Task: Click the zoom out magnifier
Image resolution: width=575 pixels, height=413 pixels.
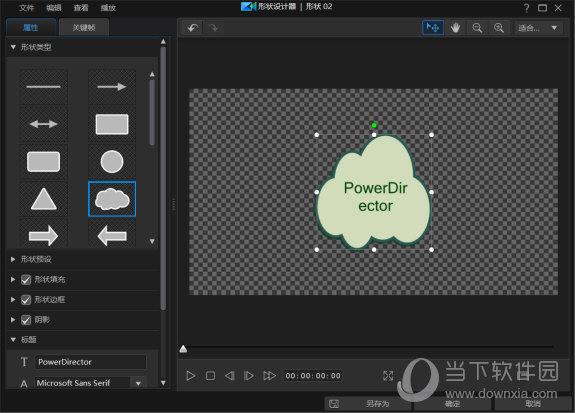Action: pyautogui.click(x=477, y=28)
